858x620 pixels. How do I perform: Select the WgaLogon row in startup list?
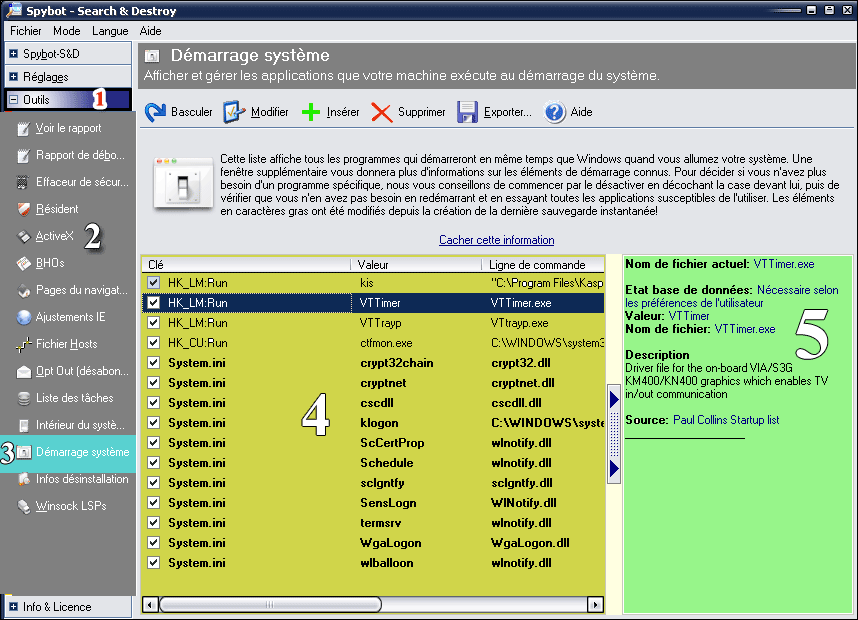[390, 543]
